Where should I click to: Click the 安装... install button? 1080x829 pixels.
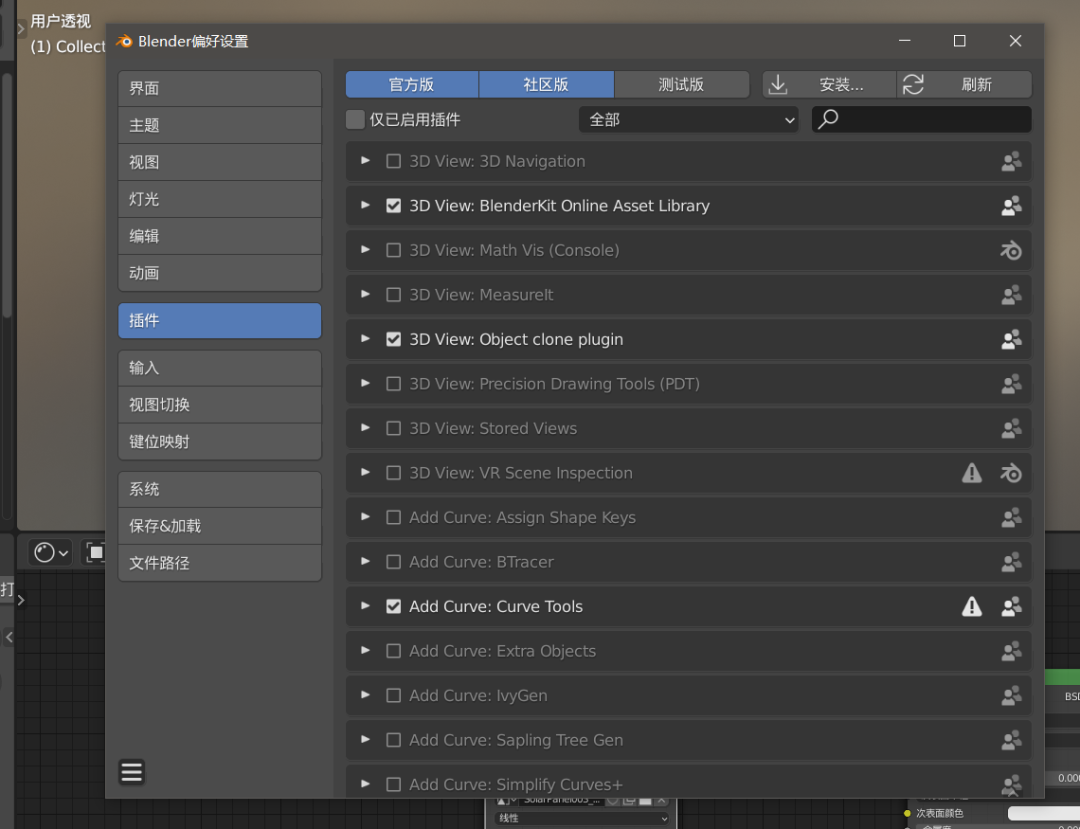[829, 85]
